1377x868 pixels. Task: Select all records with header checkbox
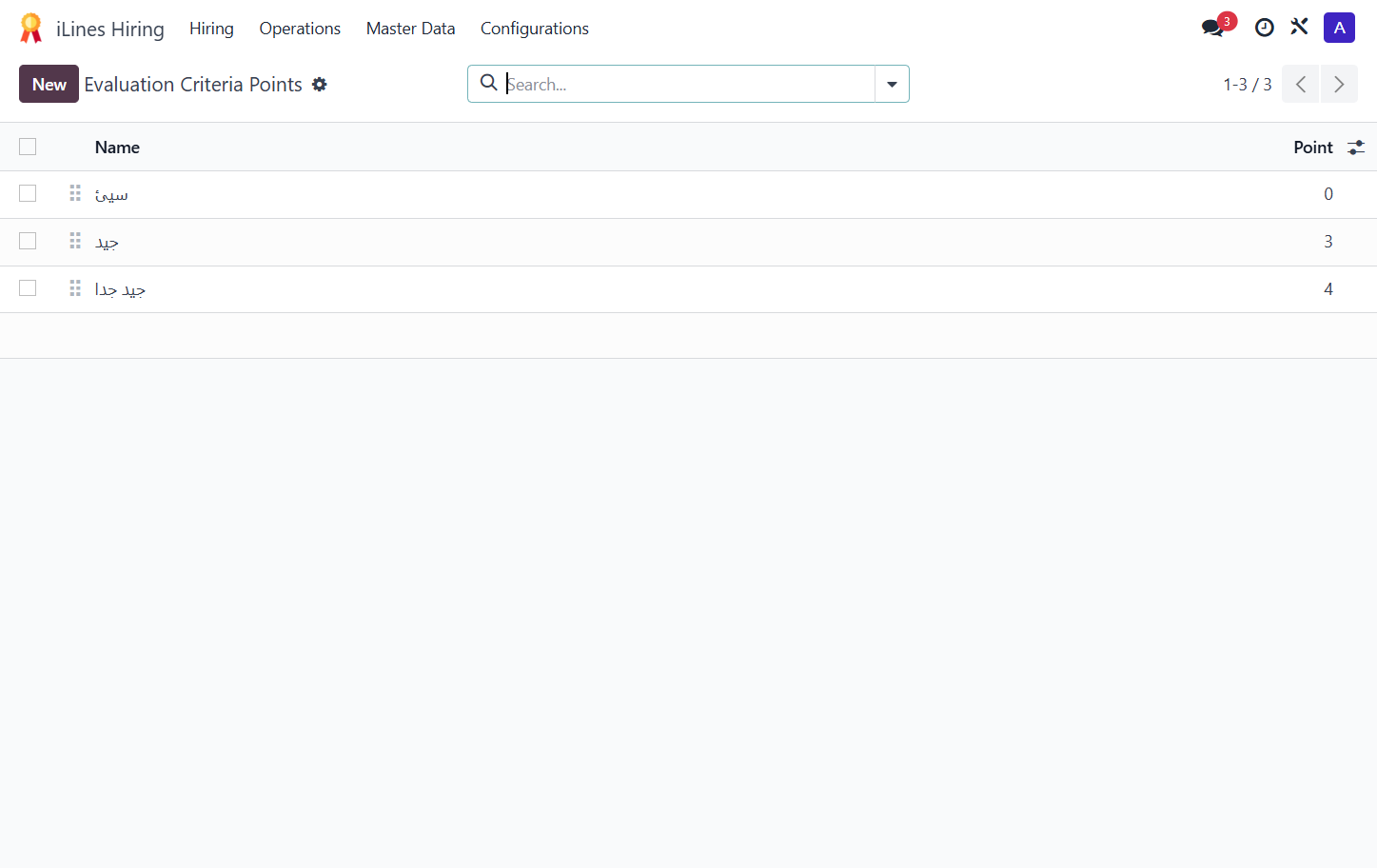pos(28,147)
